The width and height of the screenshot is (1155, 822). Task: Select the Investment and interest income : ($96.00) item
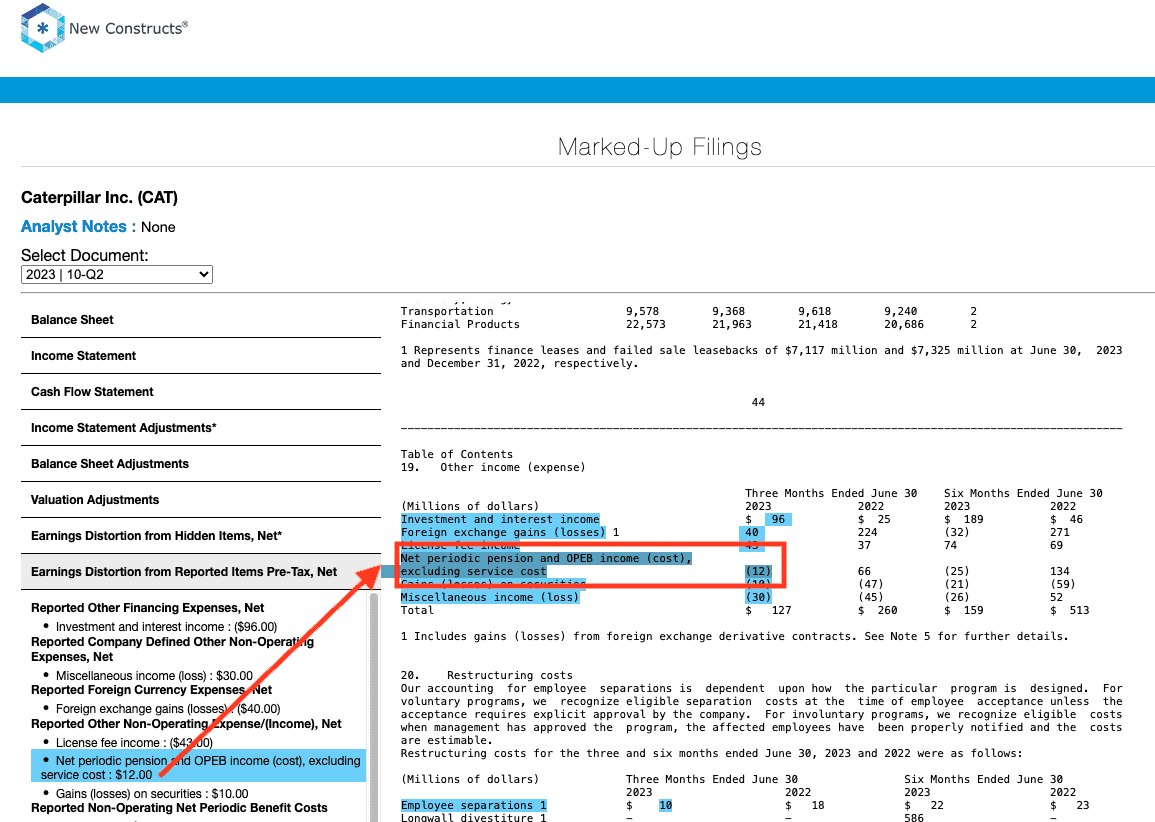(x=166, y=627)
